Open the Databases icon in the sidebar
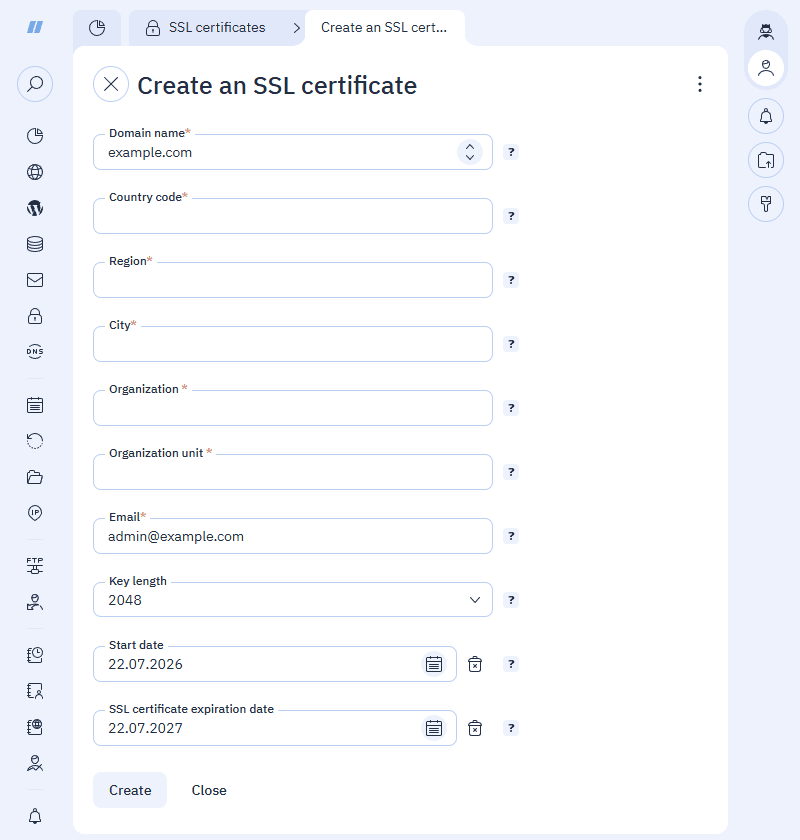 [x=35, y=244]
